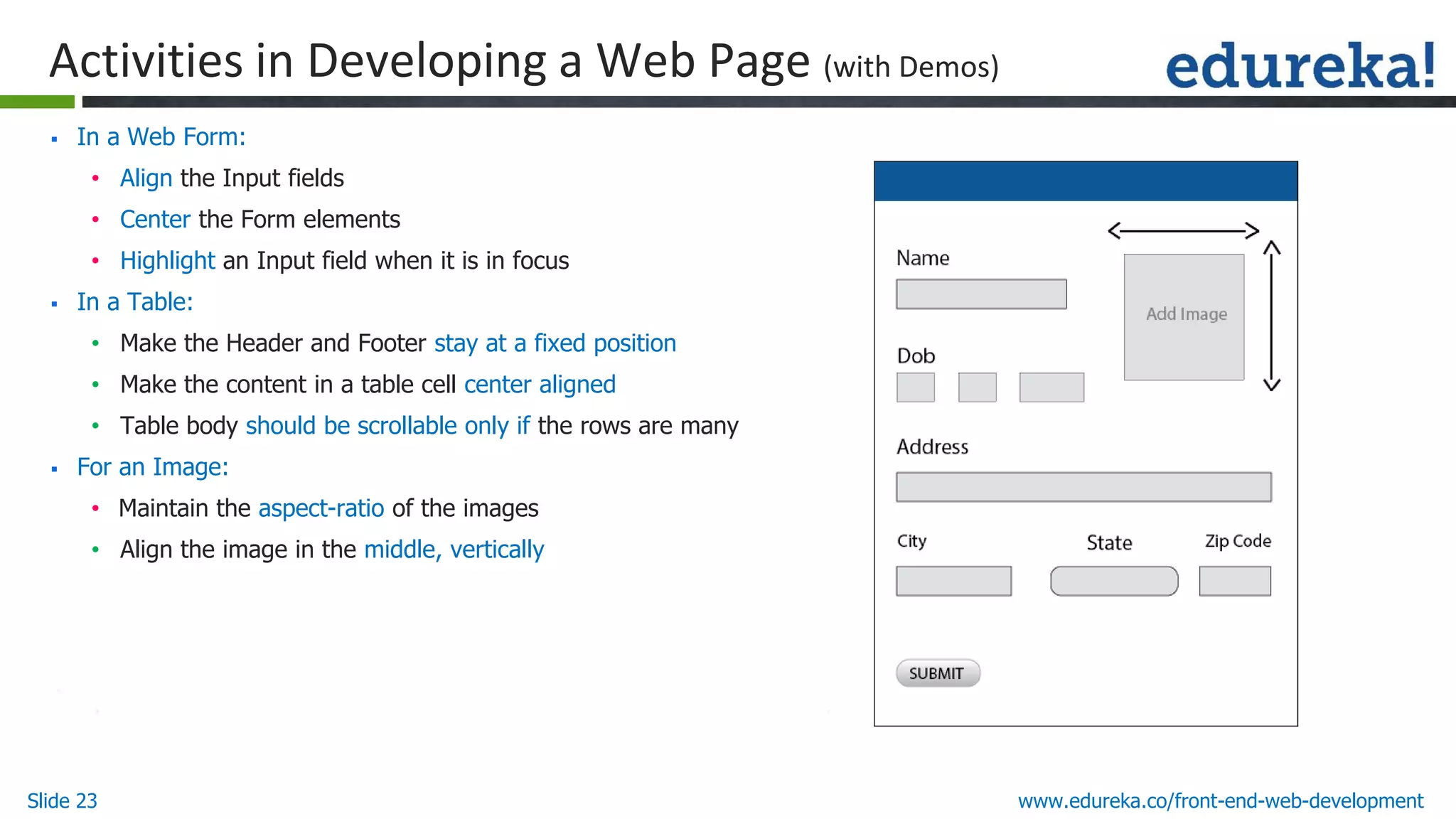Click the Name input field
Screen dimensions: 1456x819
click(981, 294)
